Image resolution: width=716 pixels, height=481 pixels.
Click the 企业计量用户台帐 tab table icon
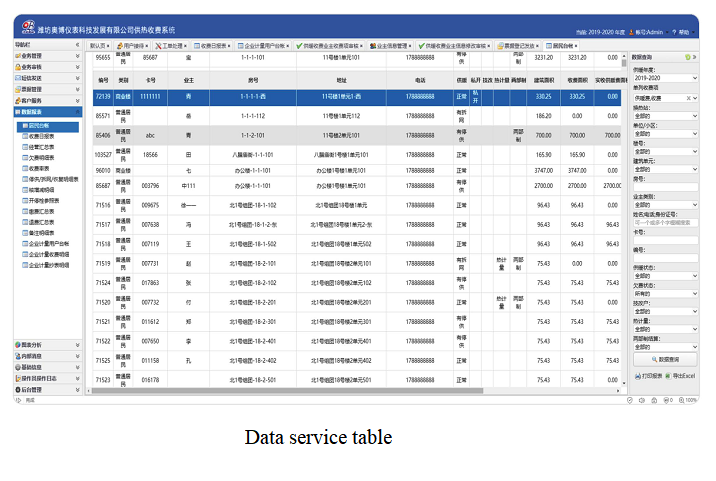click(240, 46)
